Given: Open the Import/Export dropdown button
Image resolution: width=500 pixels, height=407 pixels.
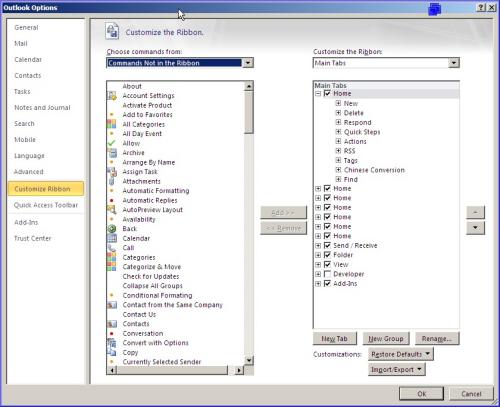Looking at the screenshot, I should pyautogui.click(x=397, y=370).
